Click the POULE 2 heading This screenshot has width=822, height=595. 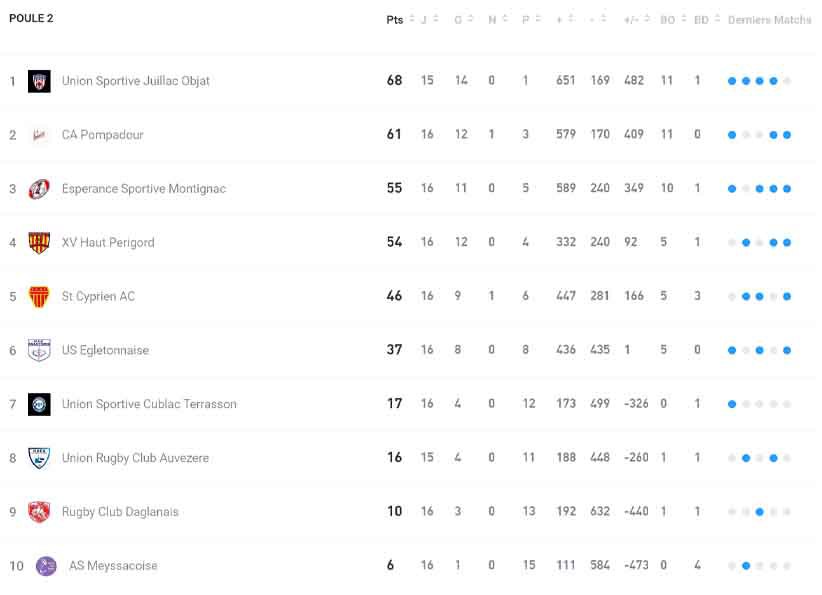[31, 19]
